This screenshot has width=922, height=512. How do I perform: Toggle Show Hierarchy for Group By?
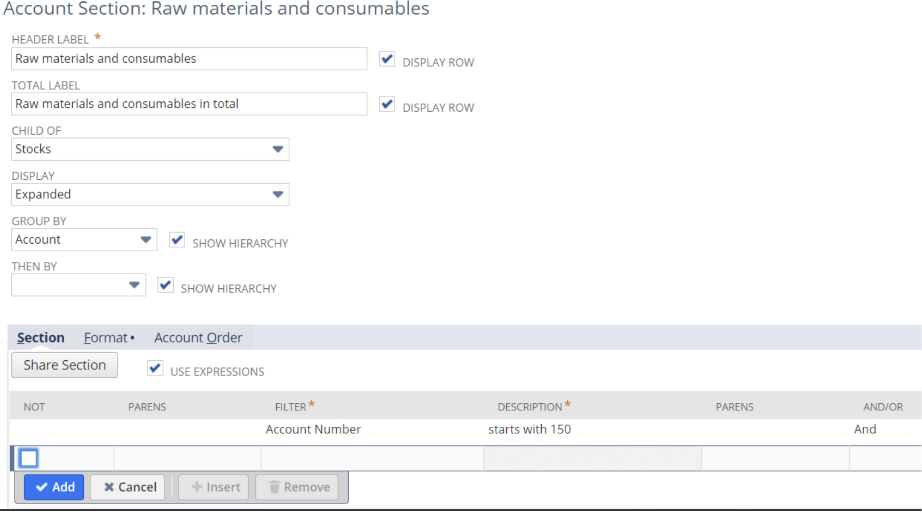(x=177, y=240)
